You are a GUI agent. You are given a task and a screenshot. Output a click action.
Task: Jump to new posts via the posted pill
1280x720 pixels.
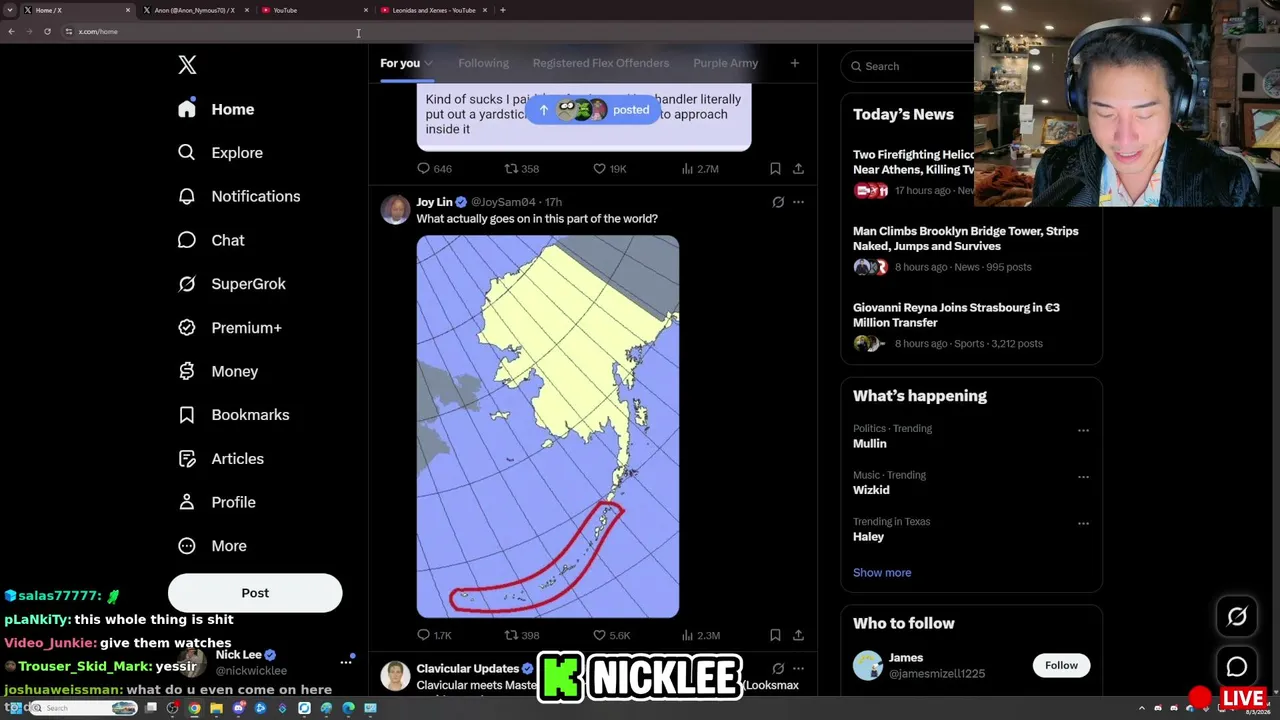593,110
